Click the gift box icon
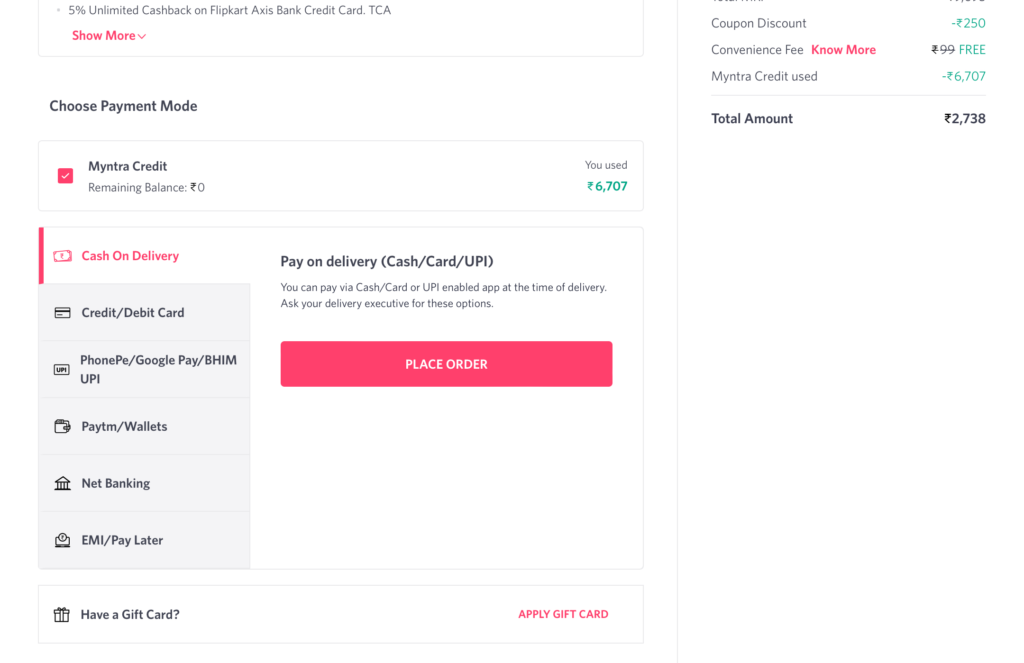The height and width of the screenshot is (663, 1024). click(x=61, y=615)
